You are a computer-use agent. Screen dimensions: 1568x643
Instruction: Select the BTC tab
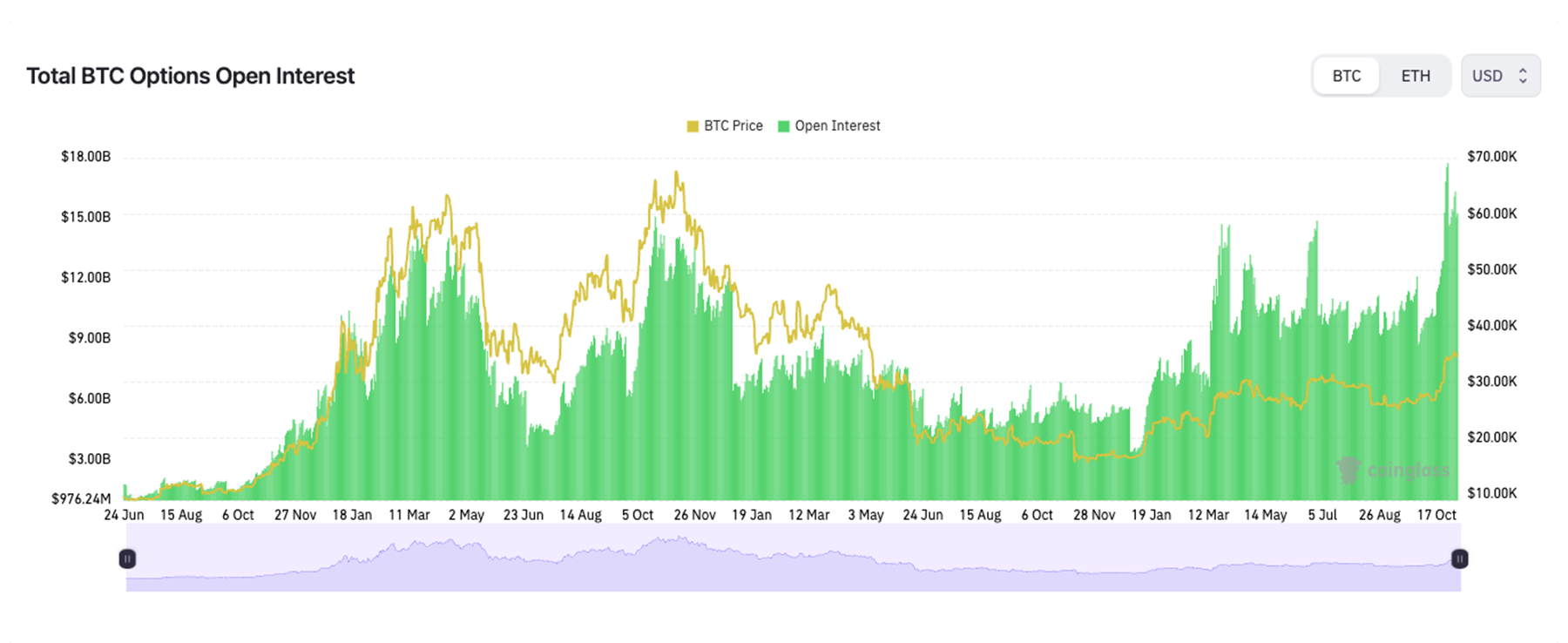[x=1346, y=76]
